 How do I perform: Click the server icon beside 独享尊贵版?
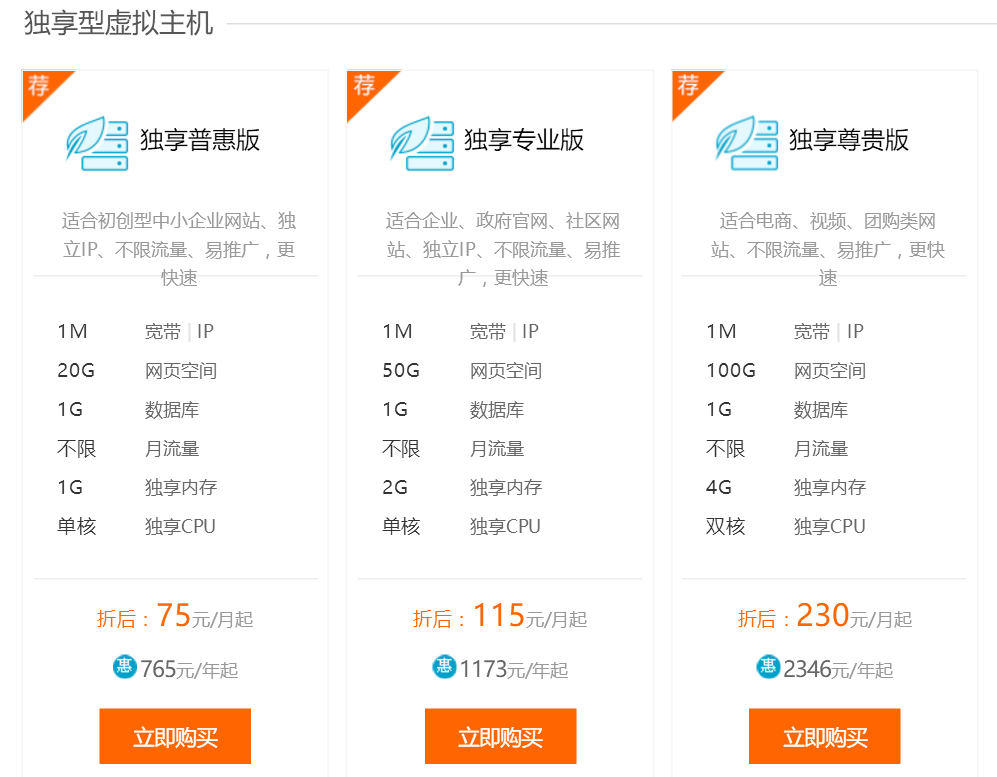[746, 143]
